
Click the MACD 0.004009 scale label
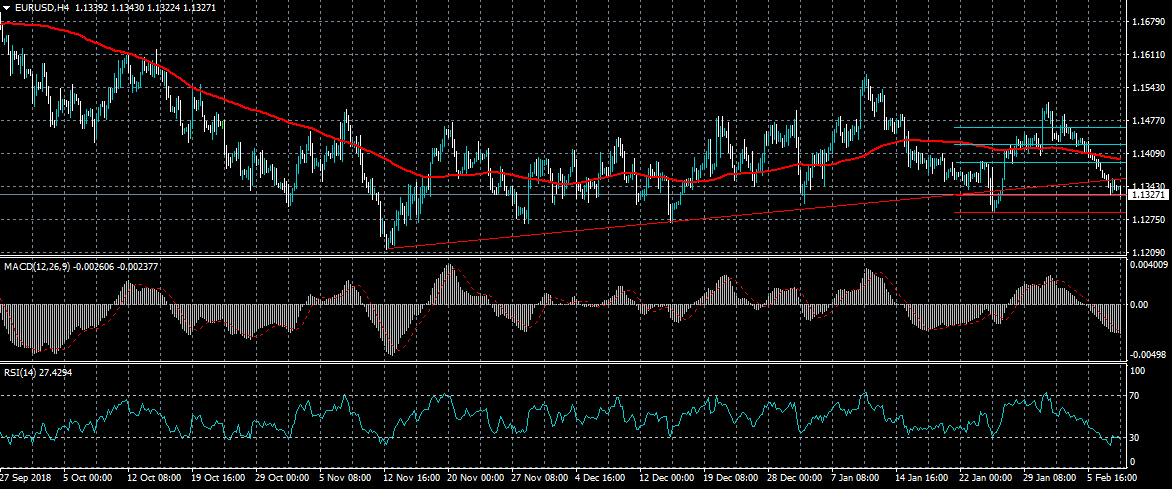[1147, 265]
